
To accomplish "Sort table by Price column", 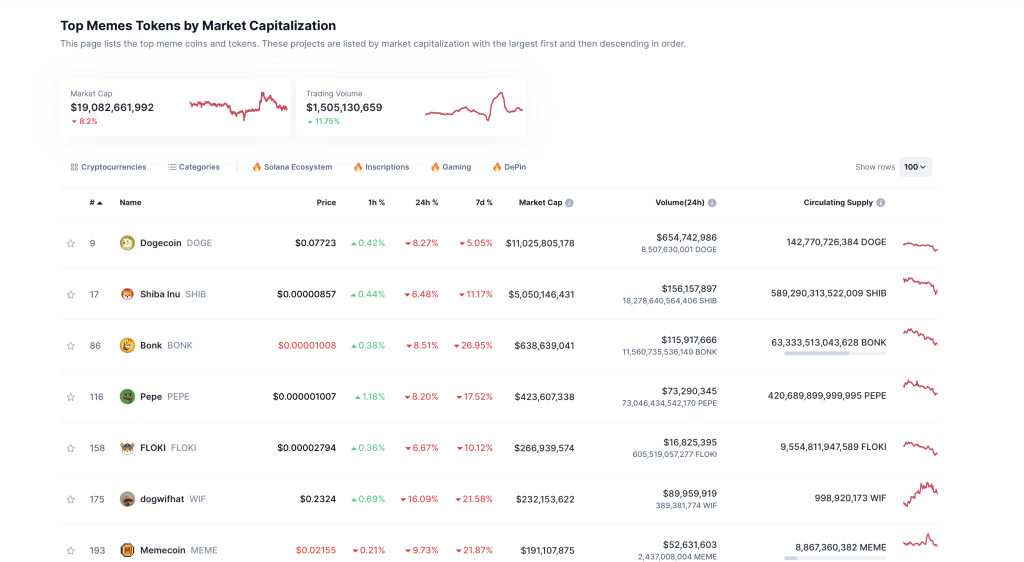I will (326, 202).
